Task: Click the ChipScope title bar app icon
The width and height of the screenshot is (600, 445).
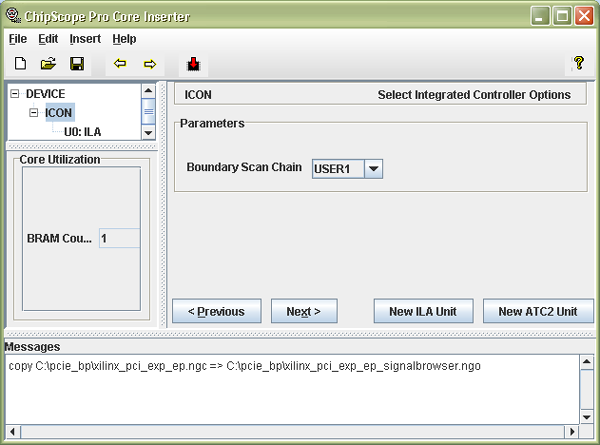Action: tap(13, 16)
